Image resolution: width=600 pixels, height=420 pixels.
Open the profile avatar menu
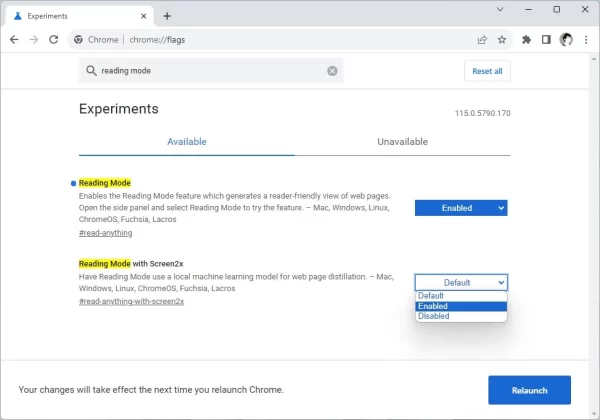click(566, 39)
